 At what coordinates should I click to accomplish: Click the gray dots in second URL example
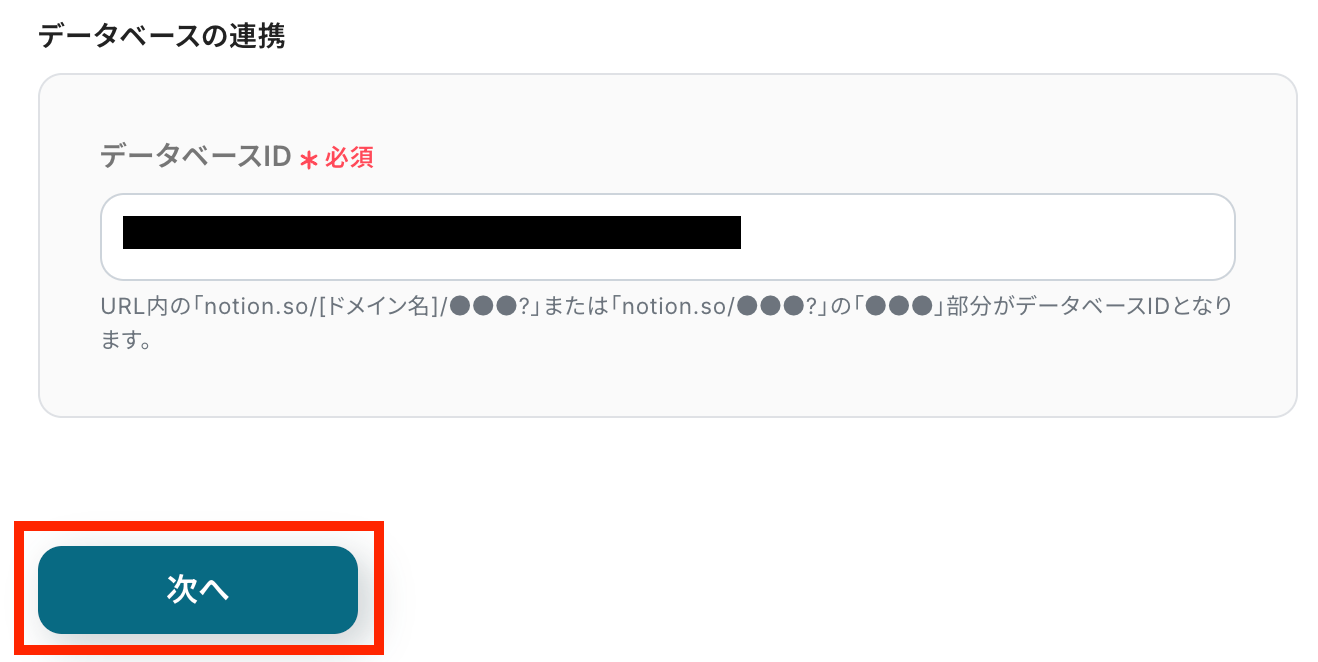(770, 306)
